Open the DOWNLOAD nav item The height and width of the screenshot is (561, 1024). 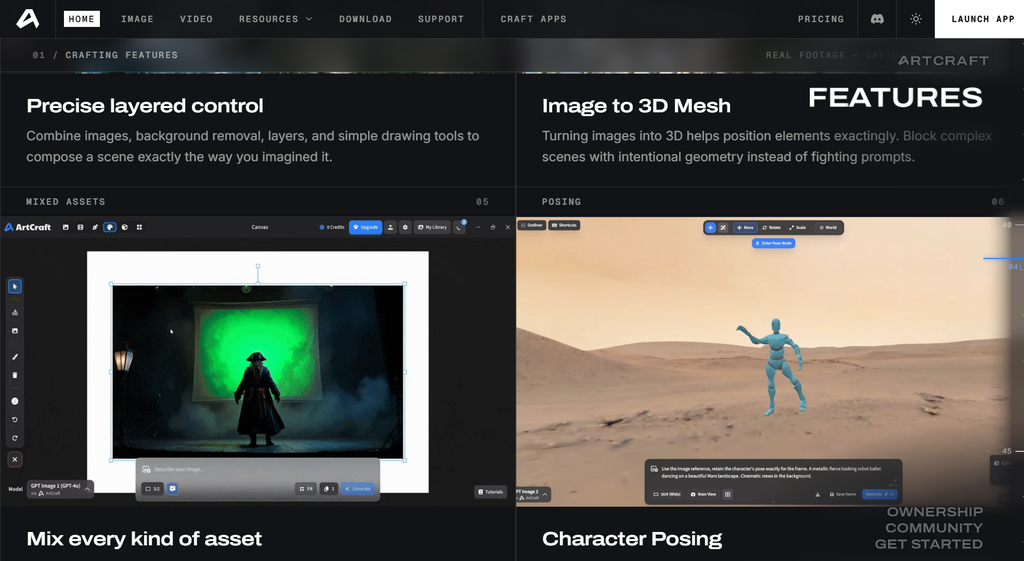365,19
